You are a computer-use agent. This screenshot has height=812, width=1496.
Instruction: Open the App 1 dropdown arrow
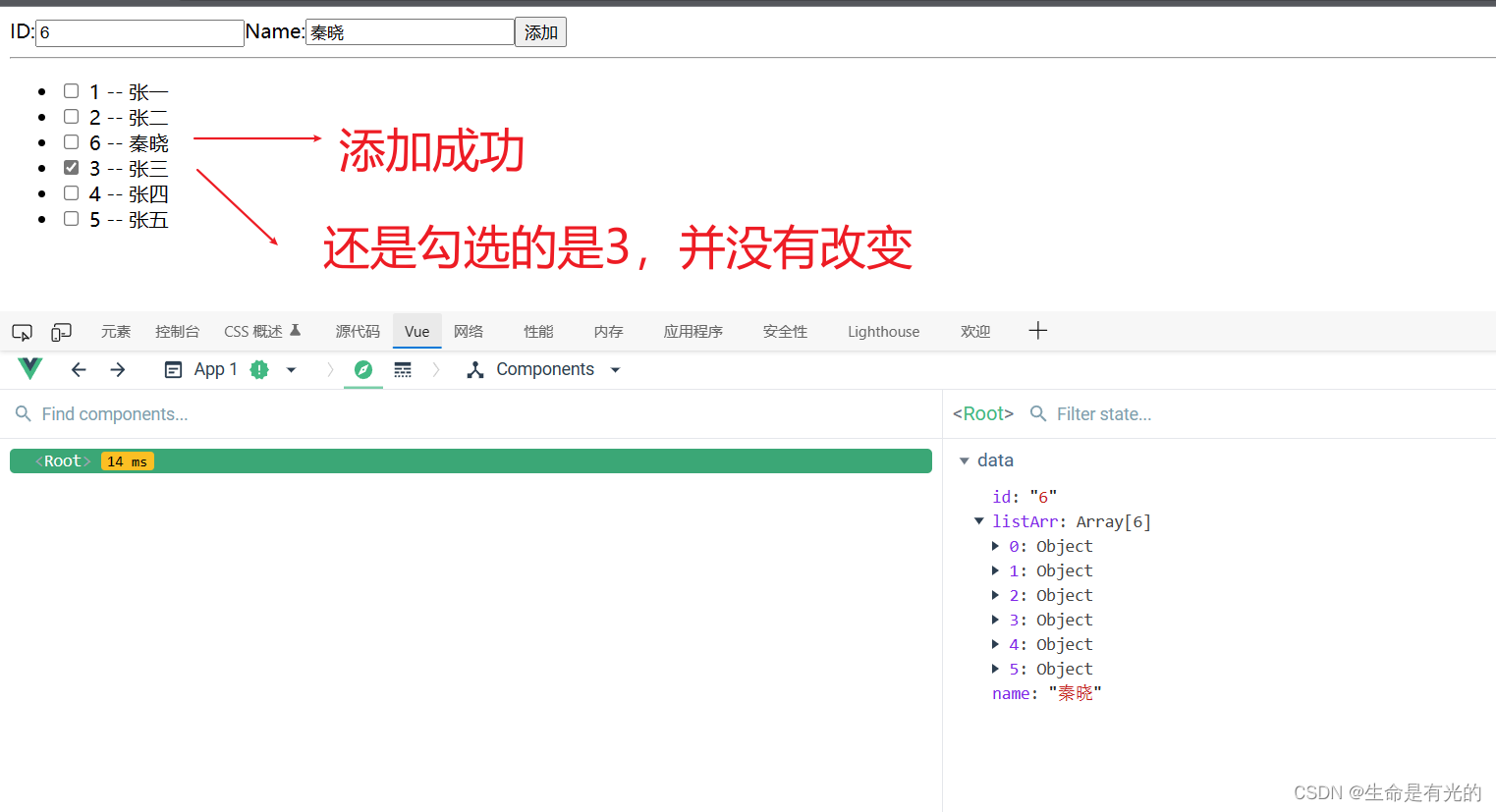click(x=292, y=370)
